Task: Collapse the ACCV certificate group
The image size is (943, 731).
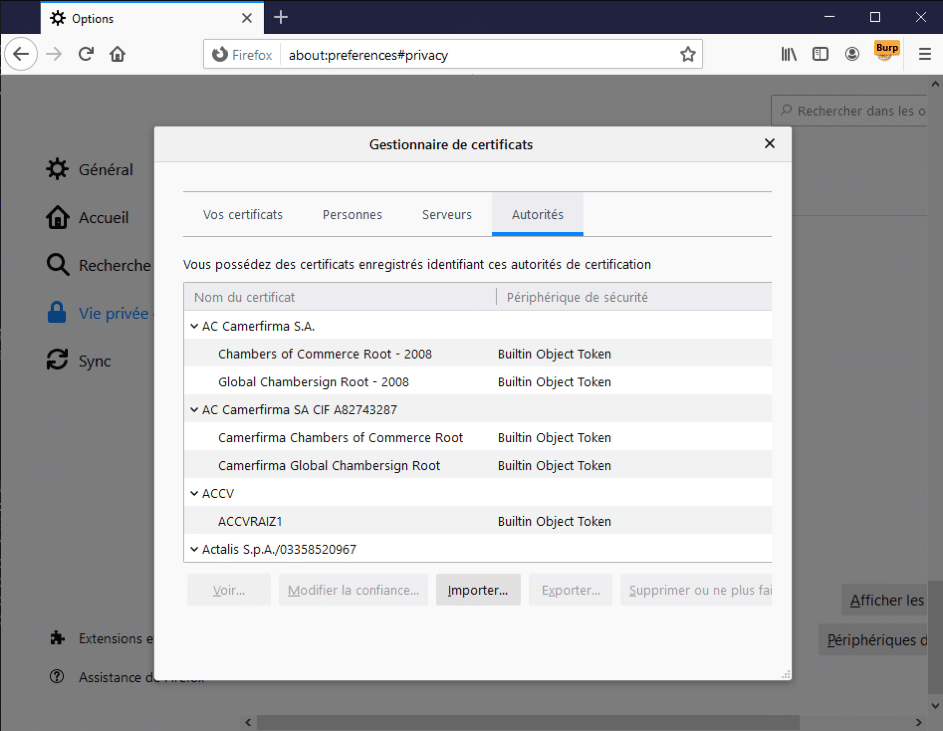Action: point(193,494)
